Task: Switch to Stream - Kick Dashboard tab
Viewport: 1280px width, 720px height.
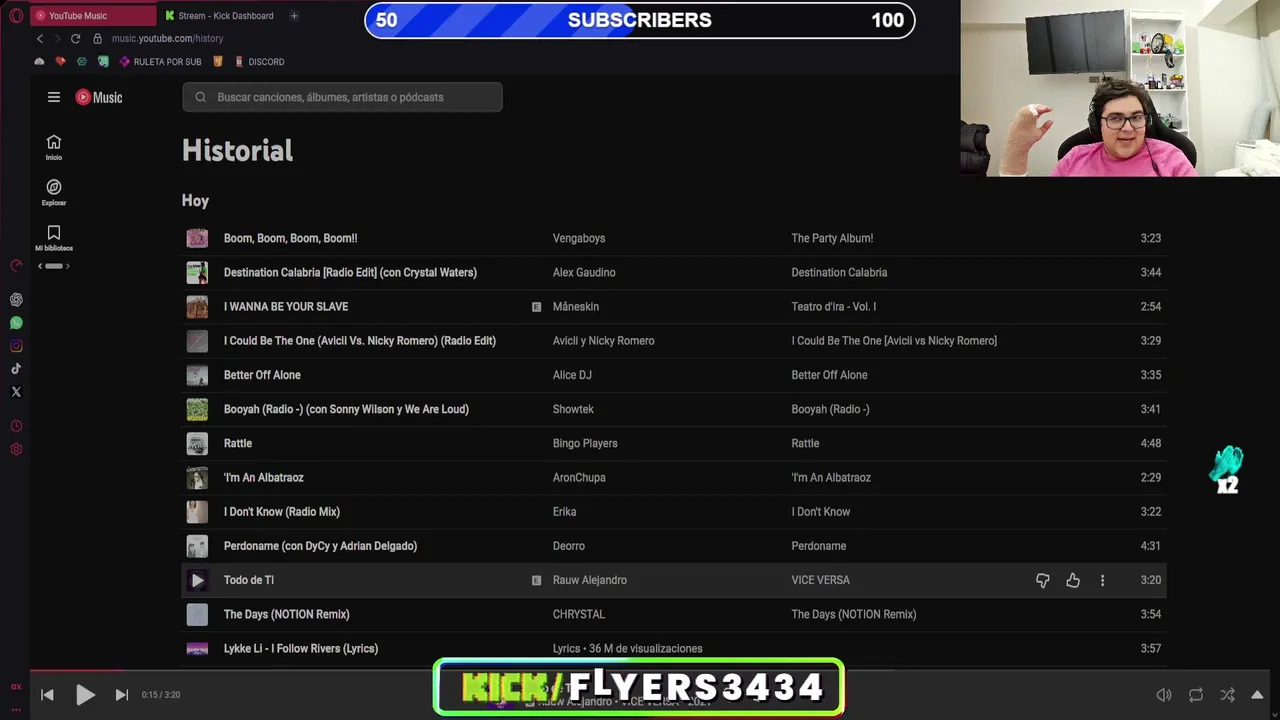Action: 222,16
